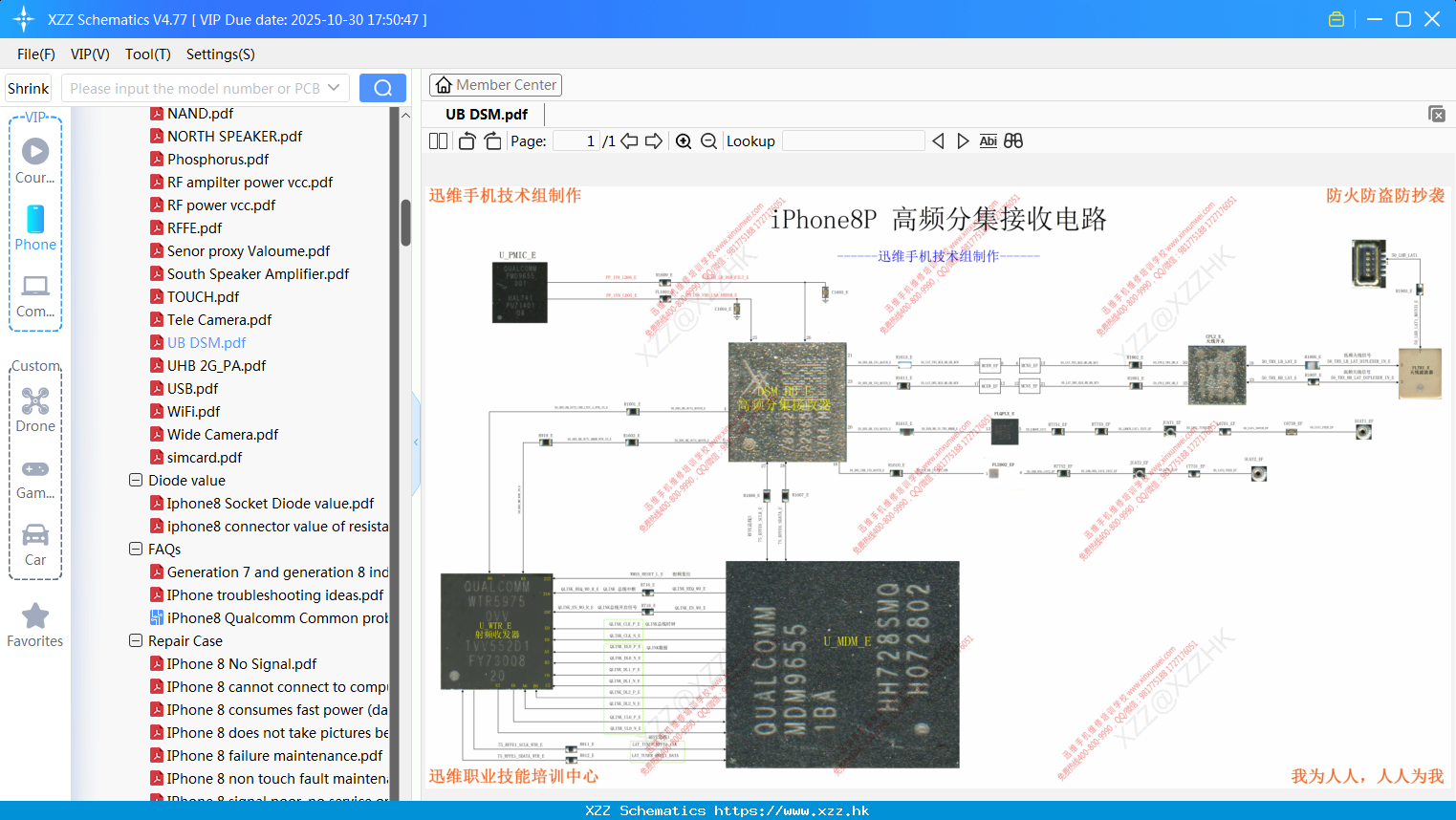Open the File(F) menu

(36, 54)
